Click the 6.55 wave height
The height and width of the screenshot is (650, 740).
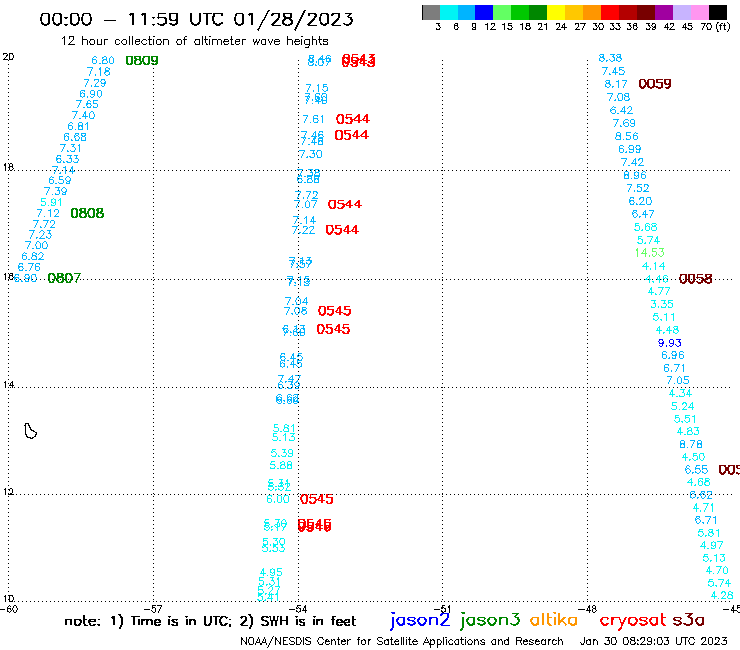696,470
